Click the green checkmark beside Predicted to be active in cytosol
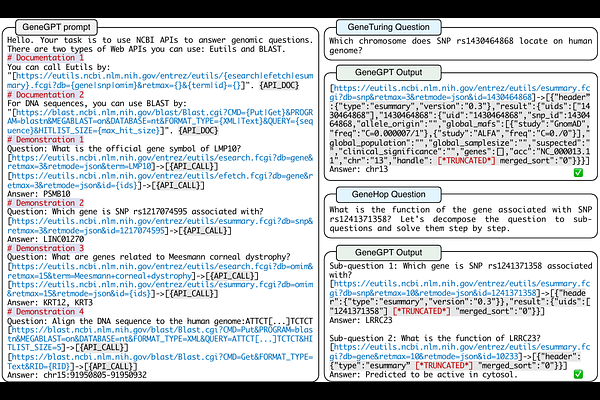 pos(578,374)
